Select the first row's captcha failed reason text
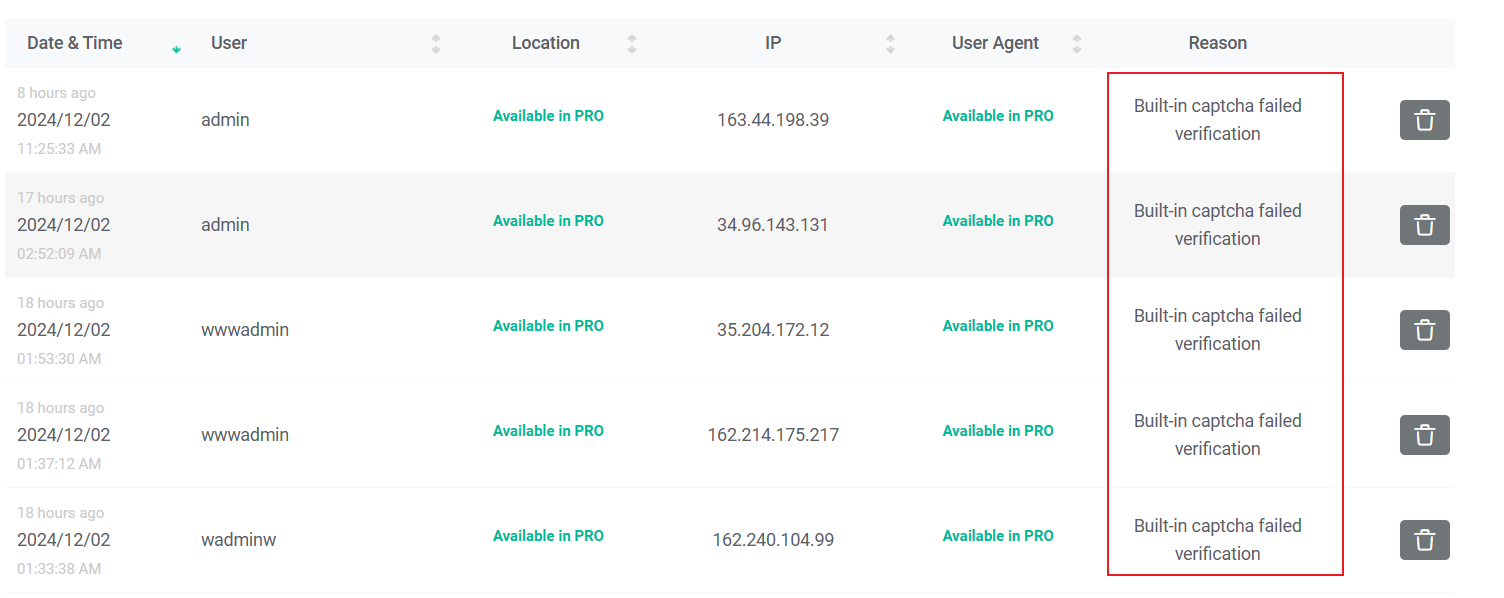The height and width of the screenshot is (598, 1504). click(1217, 120)
